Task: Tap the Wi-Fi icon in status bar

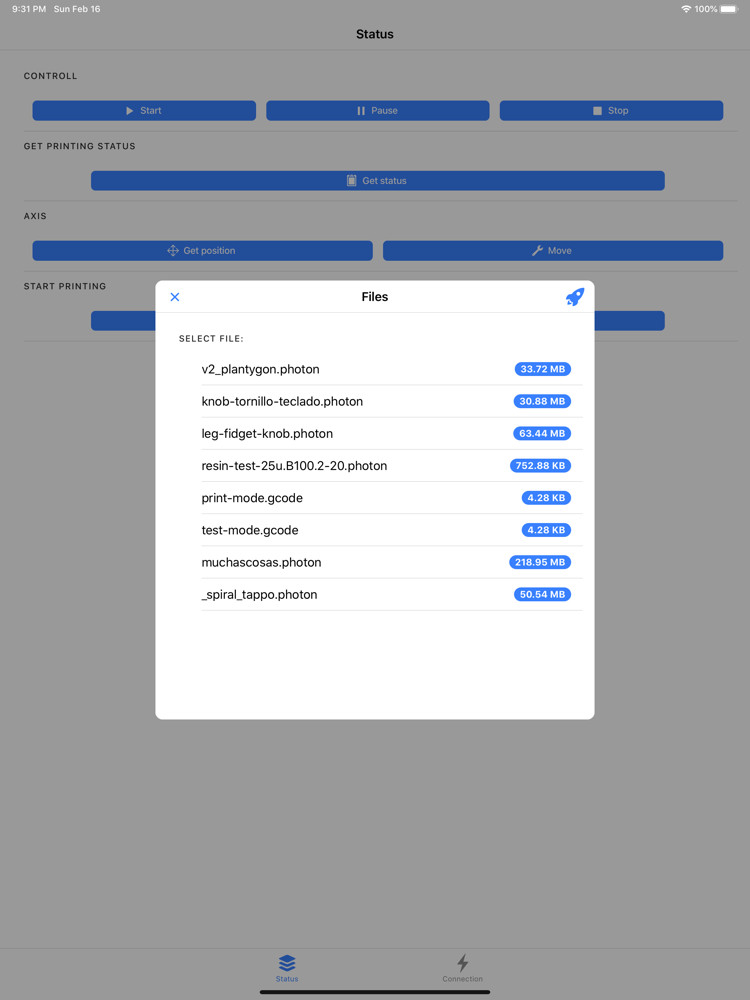Action: 686,9
